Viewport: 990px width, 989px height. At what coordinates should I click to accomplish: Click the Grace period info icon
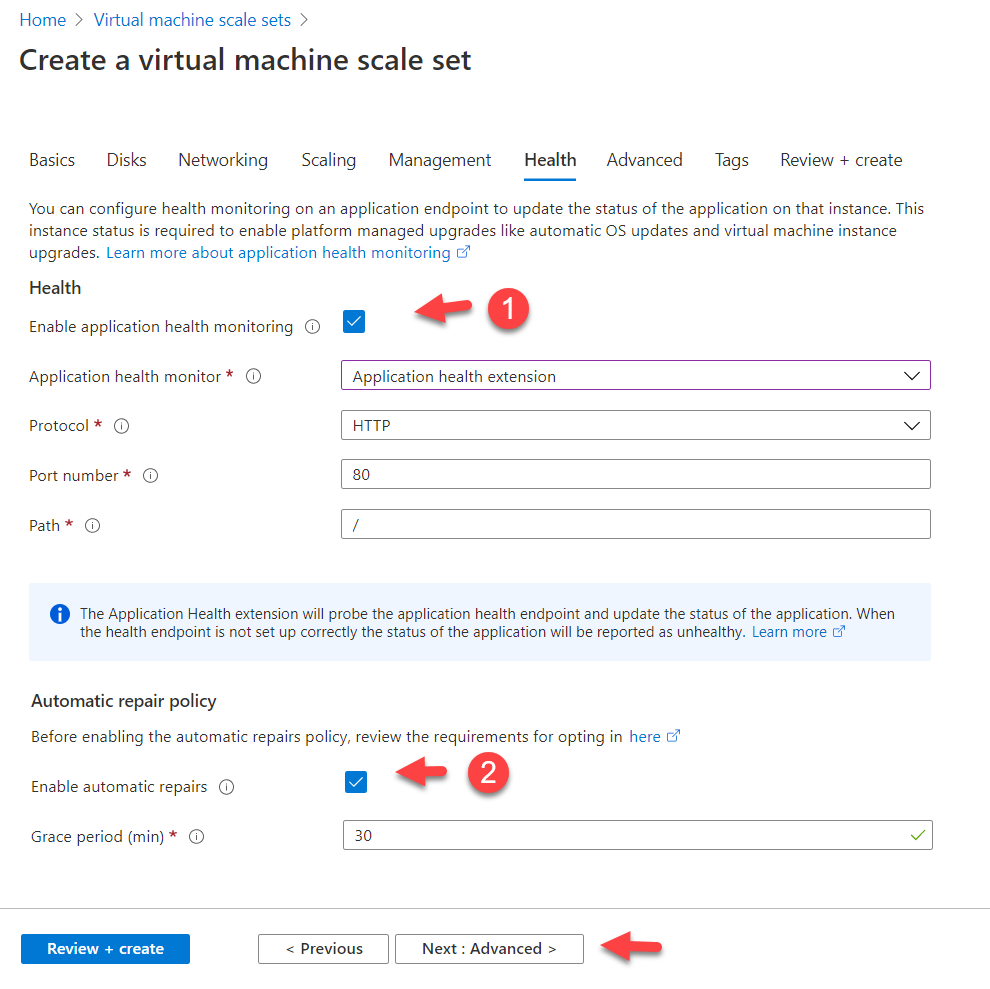point(197,837)
